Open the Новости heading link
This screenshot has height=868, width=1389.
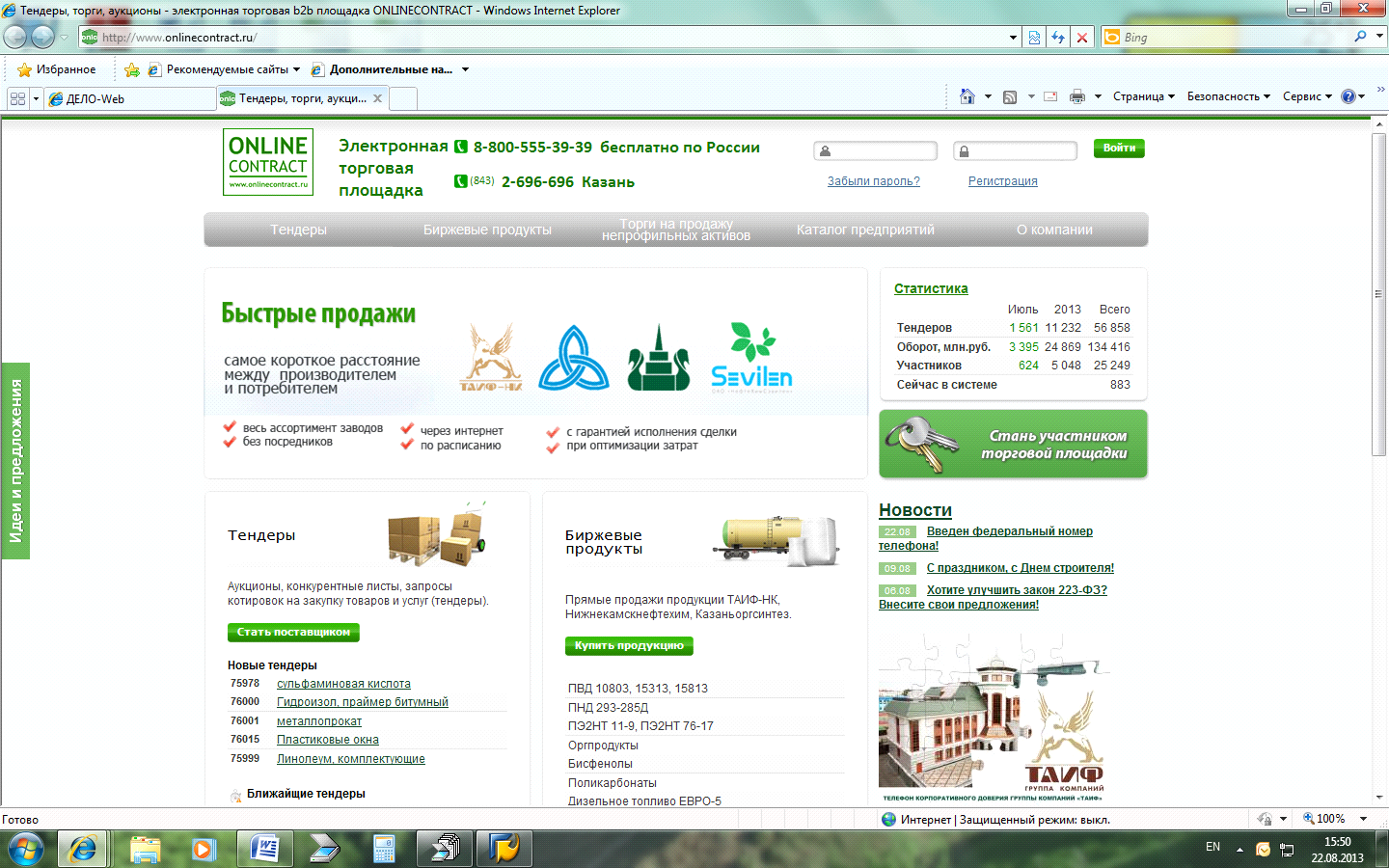pos(915,510)
